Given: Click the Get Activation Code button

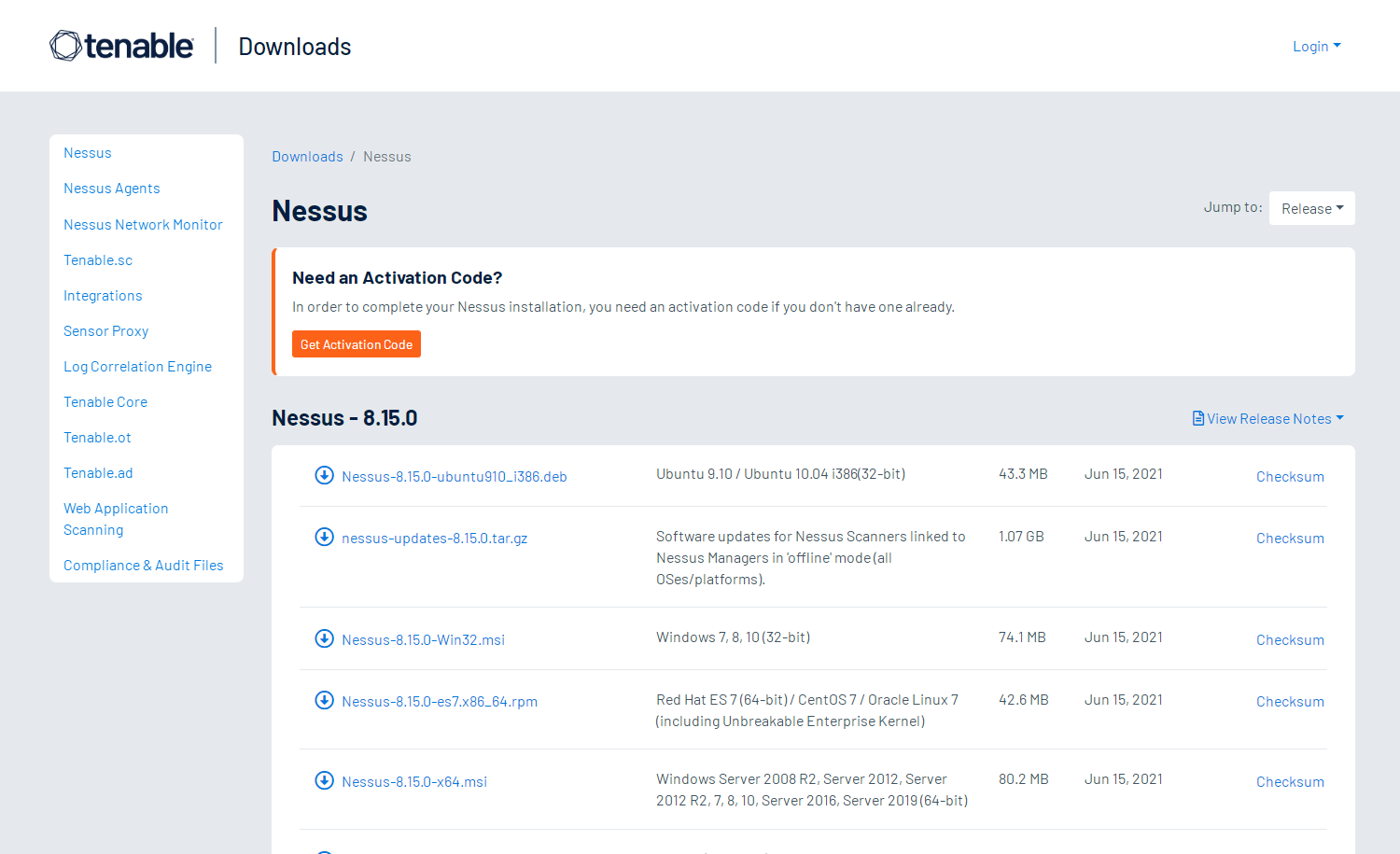Looking at the screenshot, I should 356,343.
